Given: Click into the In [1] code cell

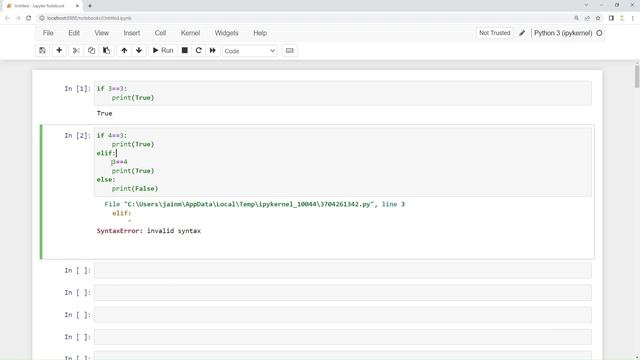Looking at the screenshot, I should 342,93.
